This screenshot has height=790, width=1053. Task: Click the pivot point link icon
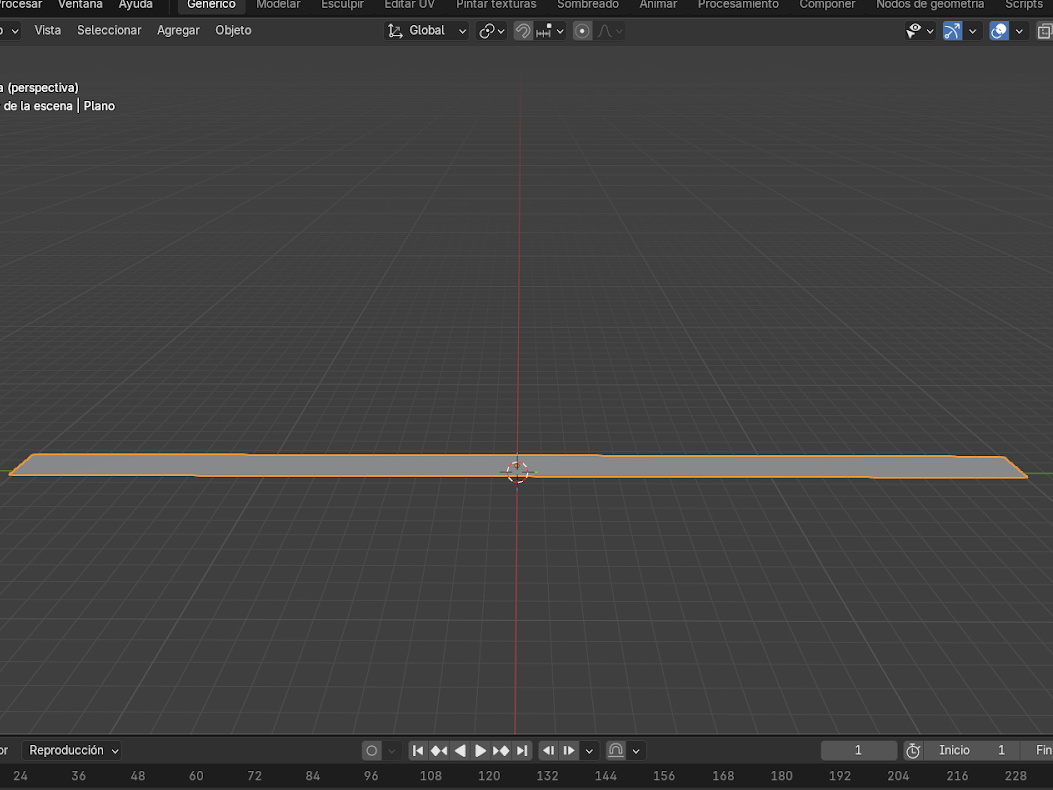487,31
